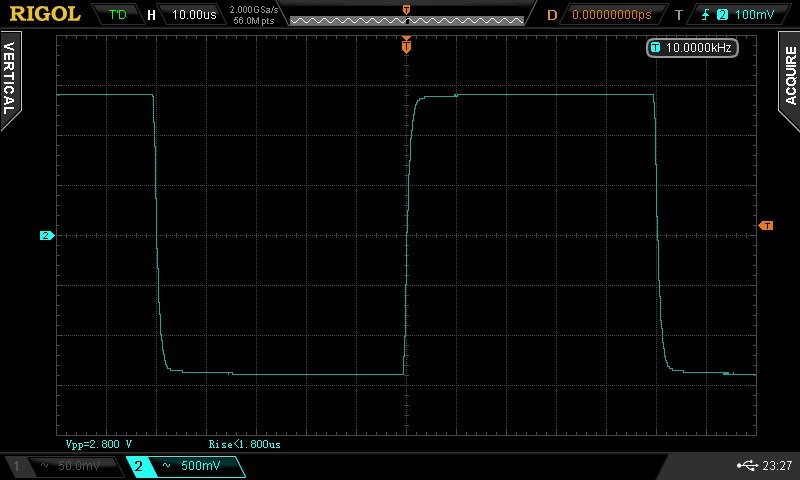The image size is (800, 480).
Task: Click the orange trigger position marker above grid
Action: 406,45
